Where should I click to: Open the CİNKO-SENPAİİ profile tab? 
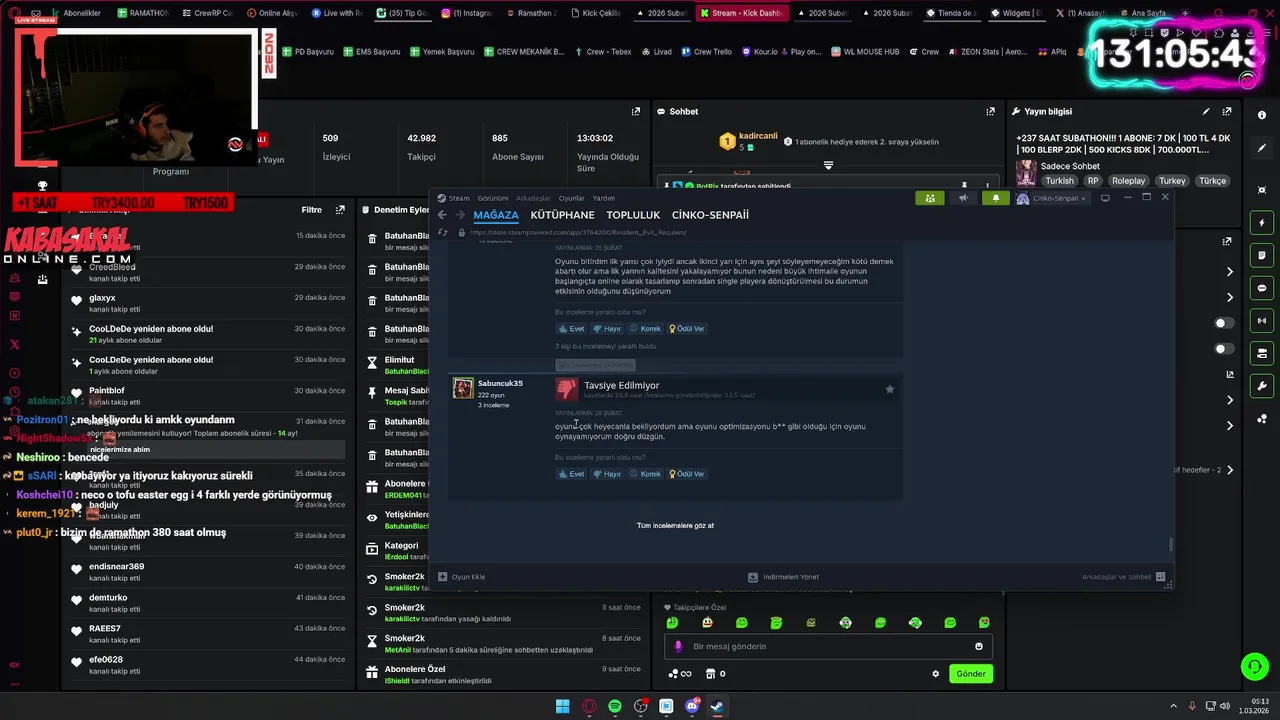[x=710, y=215]
